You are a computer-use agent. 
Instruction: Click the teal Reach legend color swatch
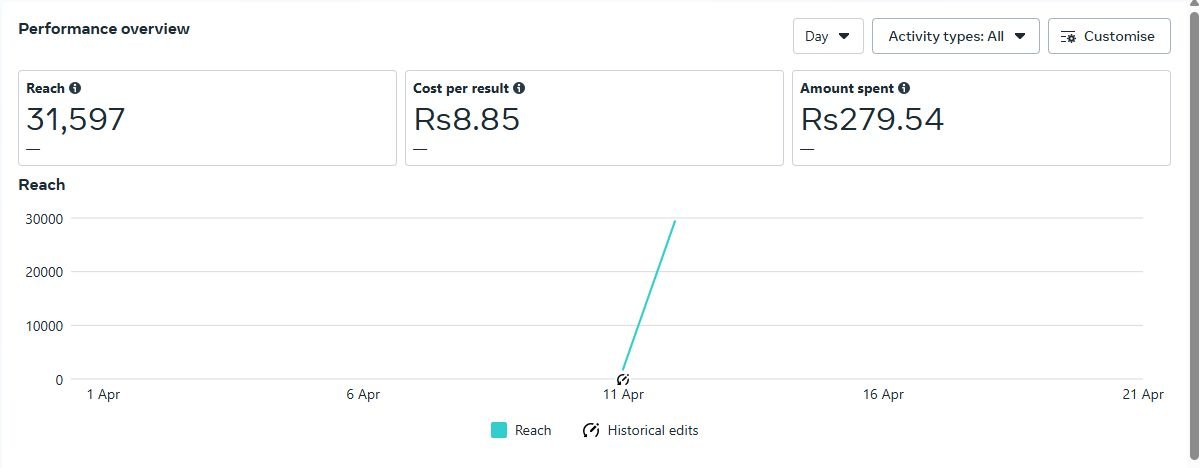tap(499, 430)
